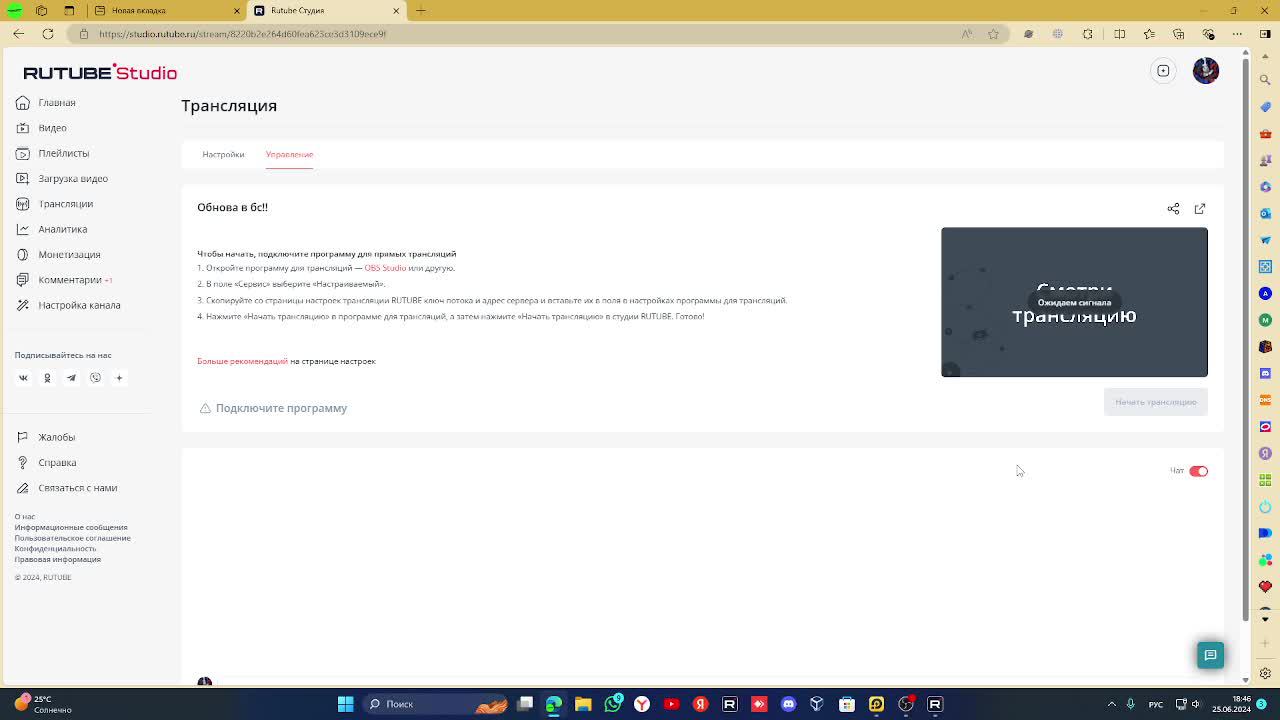The width and height of the screenshot is (1280, 720).
Task: Open the О нас footer link
Action: coord(25,517)
